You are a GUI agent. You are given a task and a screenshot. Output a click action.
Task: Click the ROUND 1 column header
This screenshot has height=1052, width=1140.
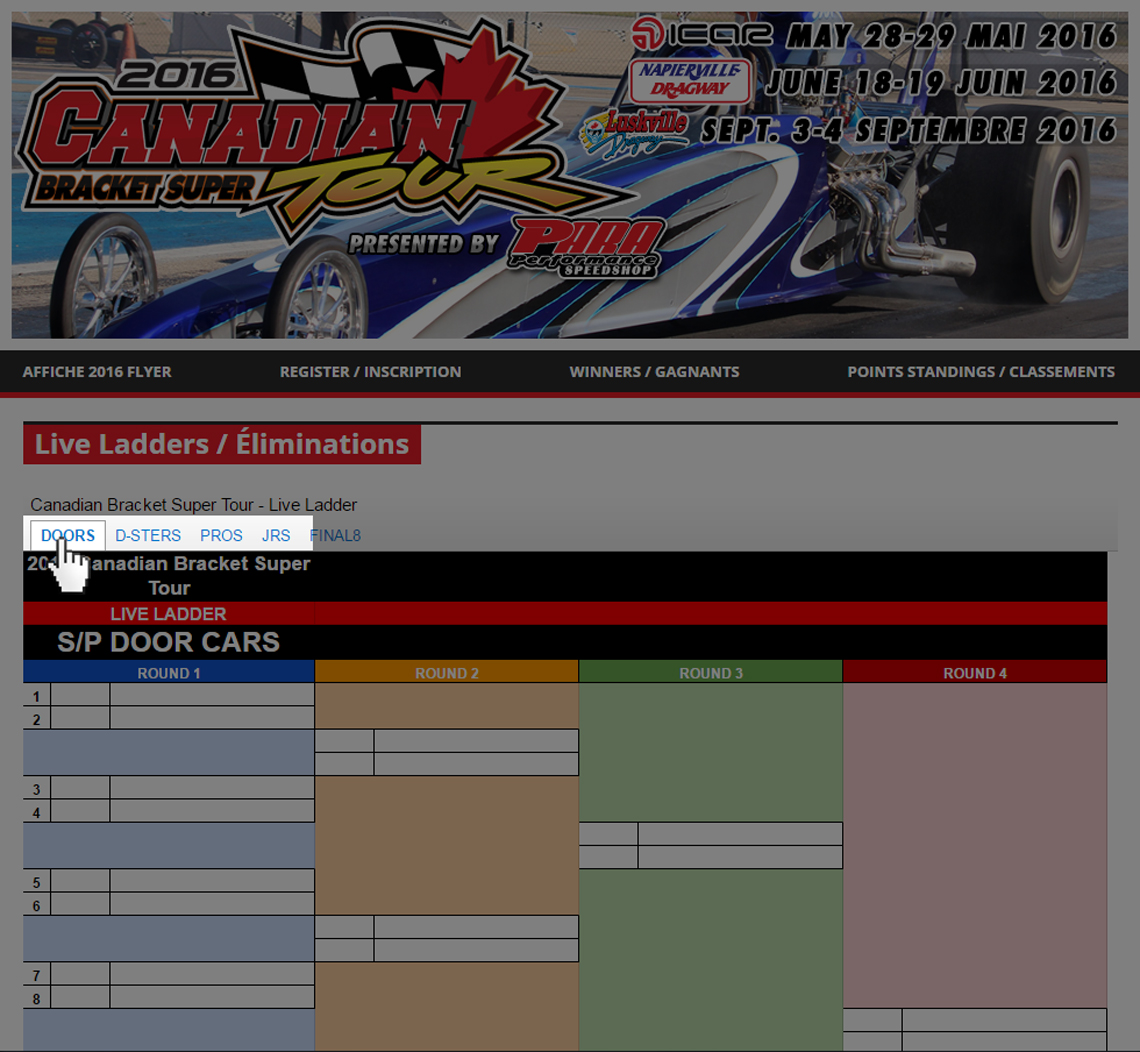pos(169,672)
